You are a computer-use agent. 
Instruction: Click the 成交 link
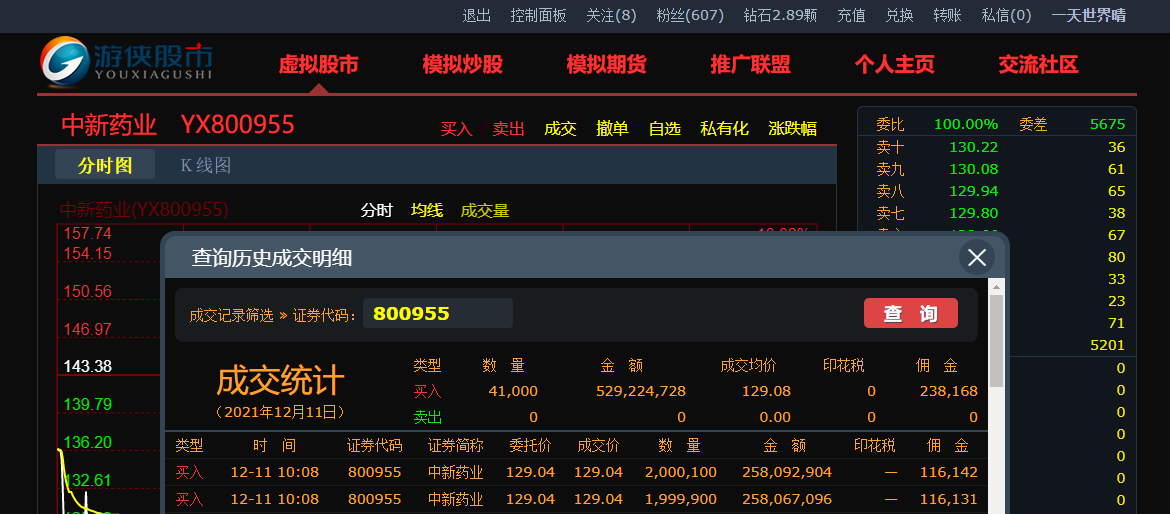560,129
